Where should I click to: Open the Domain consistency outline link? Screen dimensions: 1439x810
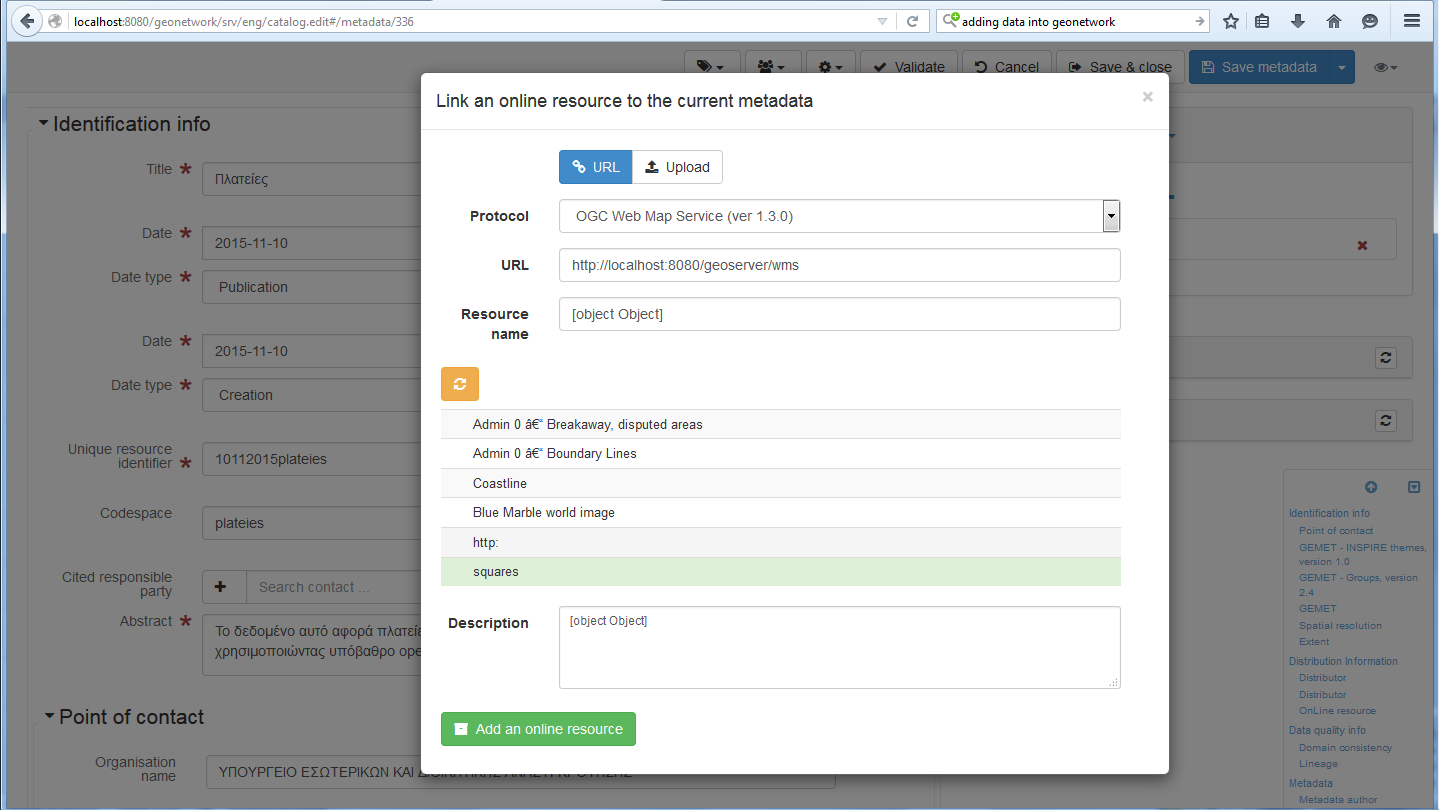click(x=1345, y=747)
